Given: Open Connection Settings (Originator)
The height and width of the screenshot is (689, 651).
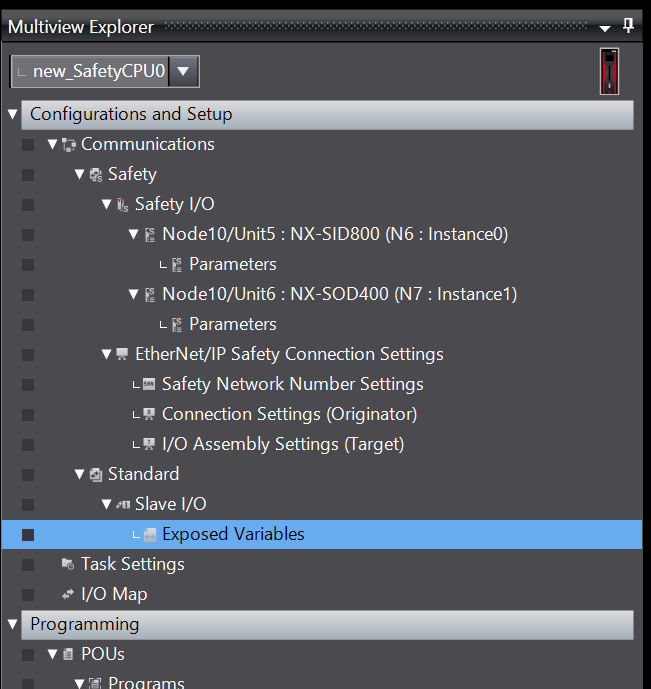Looking at the screenshot, I should coord(289,414).
